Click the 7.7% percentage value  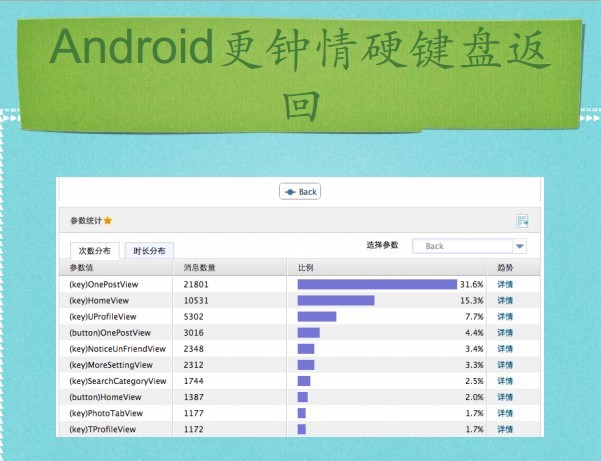point(474,317)
